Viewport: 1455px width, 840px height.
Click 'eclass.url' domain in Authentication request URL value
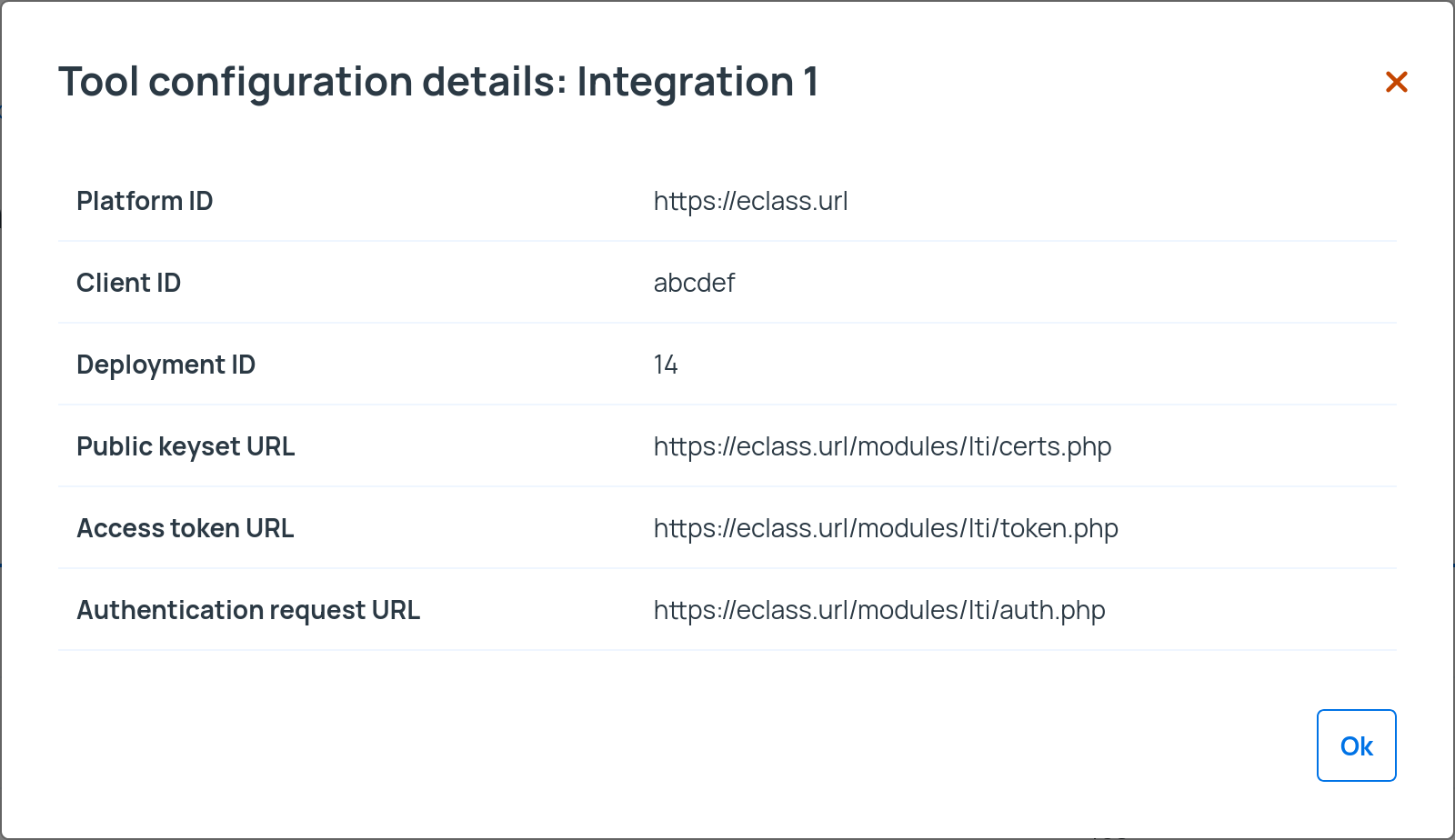tap(792, 610)
